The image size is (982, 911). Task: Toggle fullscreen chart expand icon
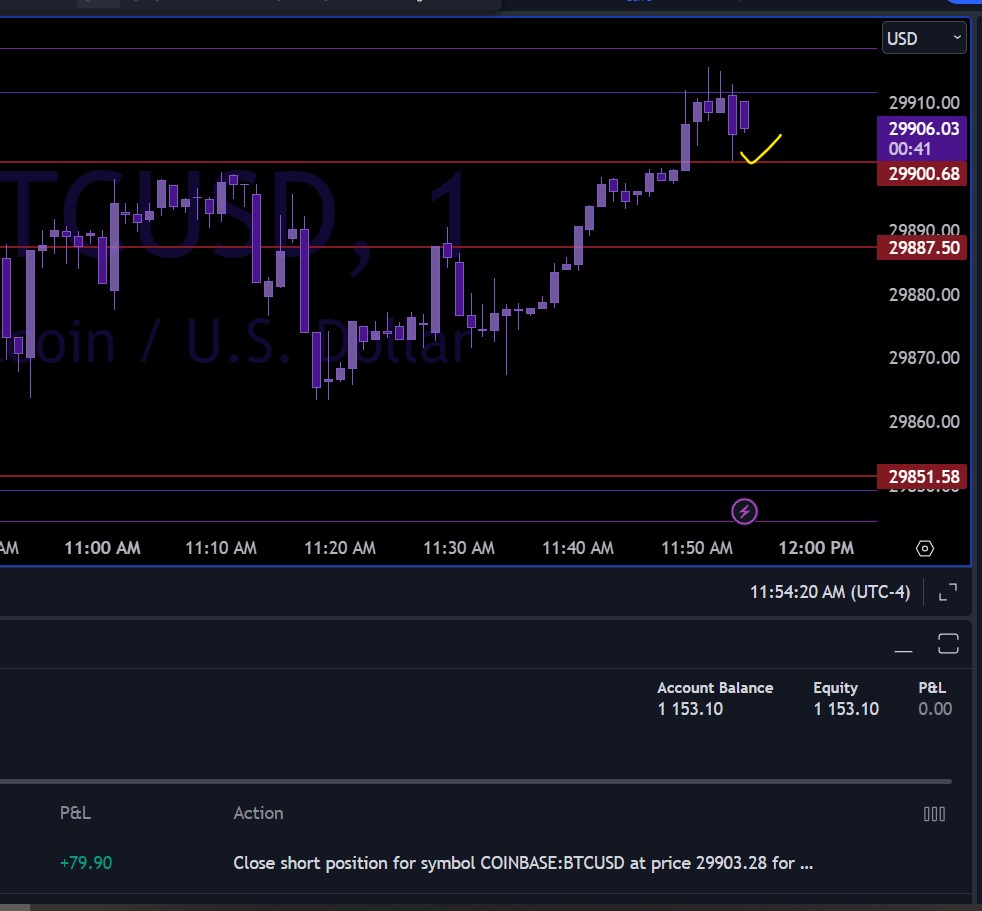point(948,592)
